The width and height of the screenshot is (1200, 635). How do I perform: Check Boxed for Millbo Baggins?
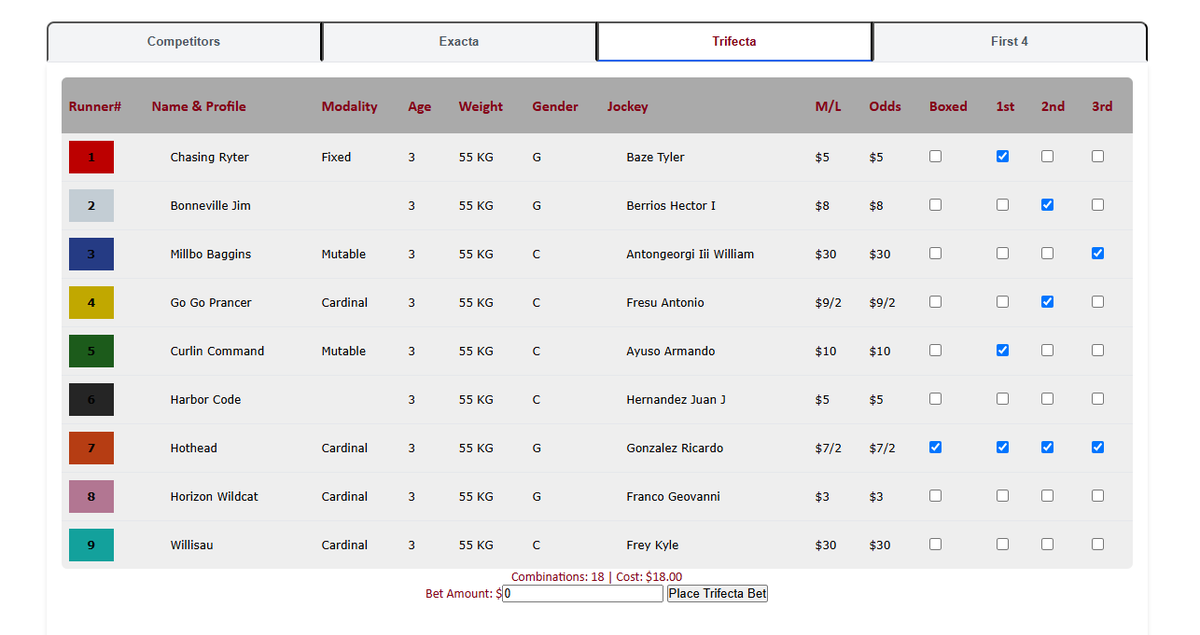click(x=935, y=253)
